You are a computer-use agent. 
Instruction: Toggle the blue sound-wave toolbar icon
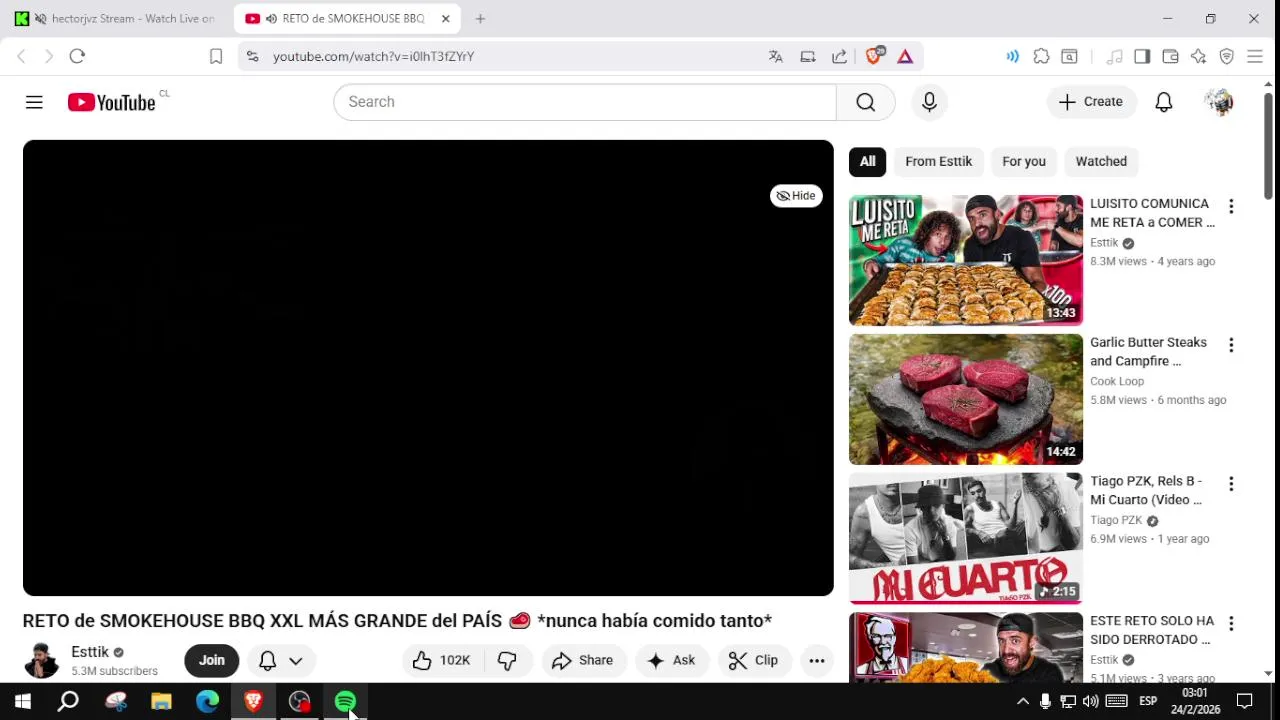[1013, 56]
